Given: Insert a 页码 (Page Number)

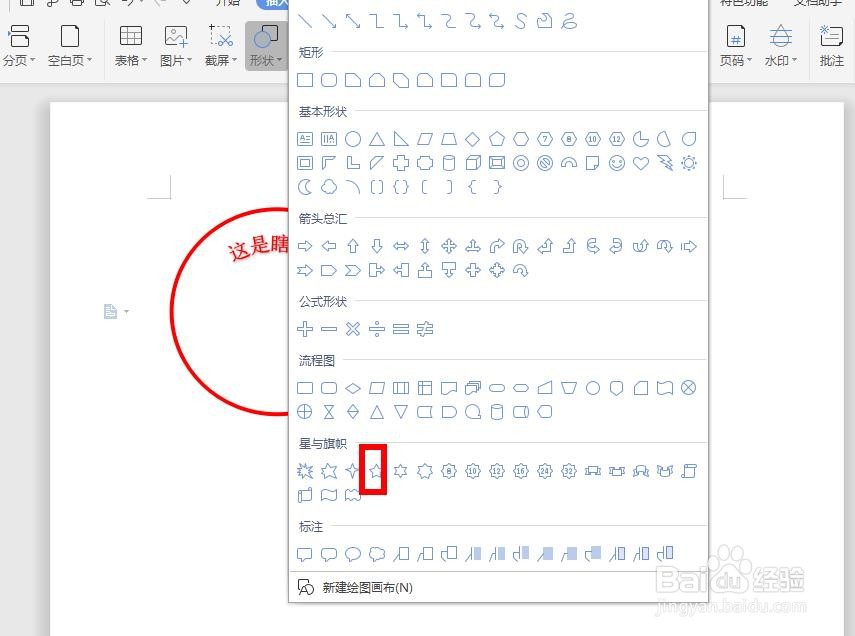Looking at the screenshot, I should [735, 43].
